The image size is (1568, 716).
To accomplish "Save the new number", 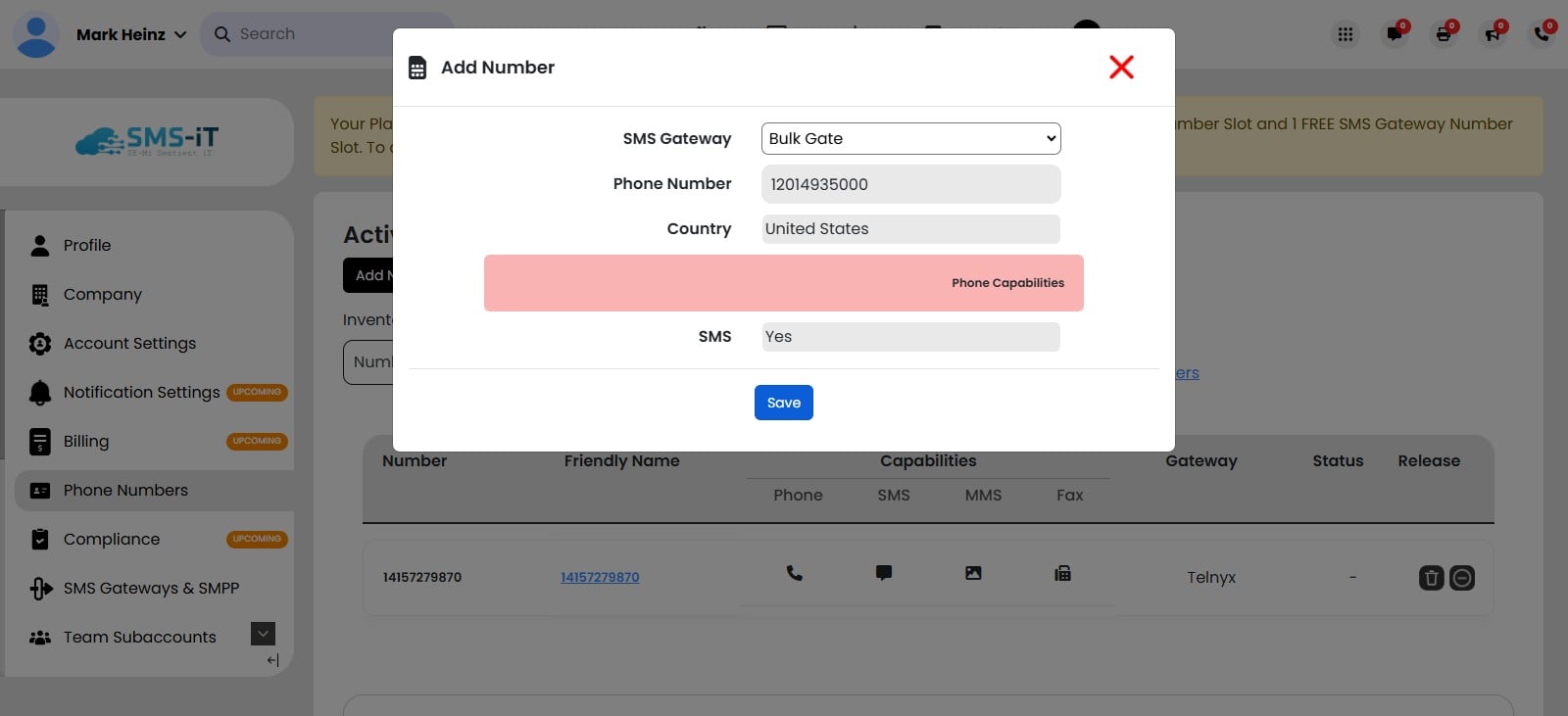I will [x=783, y=403].
